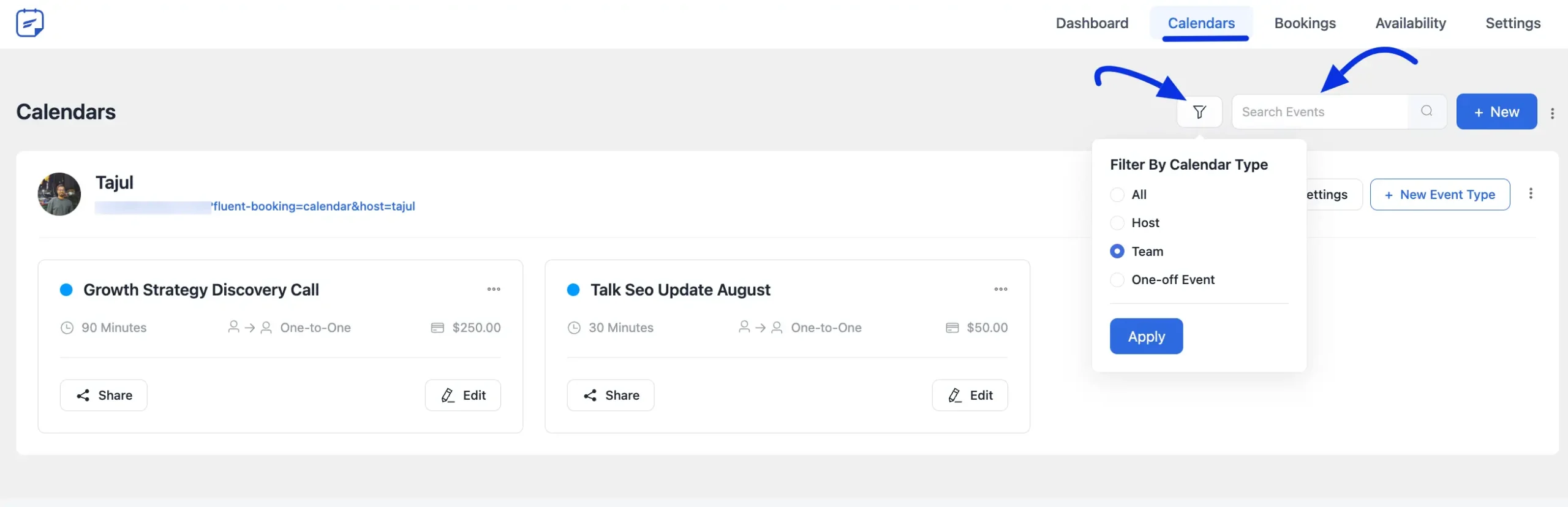Click Tajul's profile avatar
This screenshot has height=507, width=1568.
(x=59, y=193)
